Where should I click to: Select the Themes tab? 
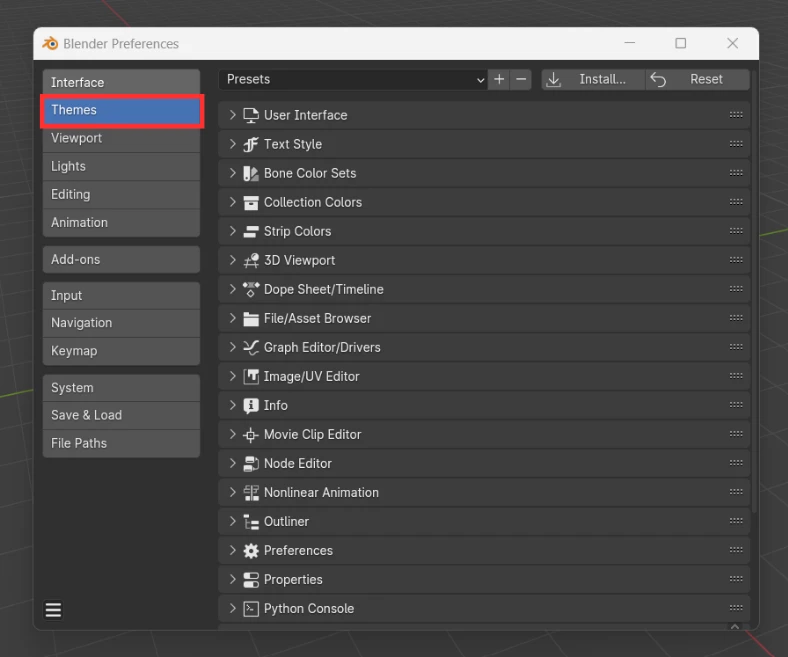click(x=121, y=110)
